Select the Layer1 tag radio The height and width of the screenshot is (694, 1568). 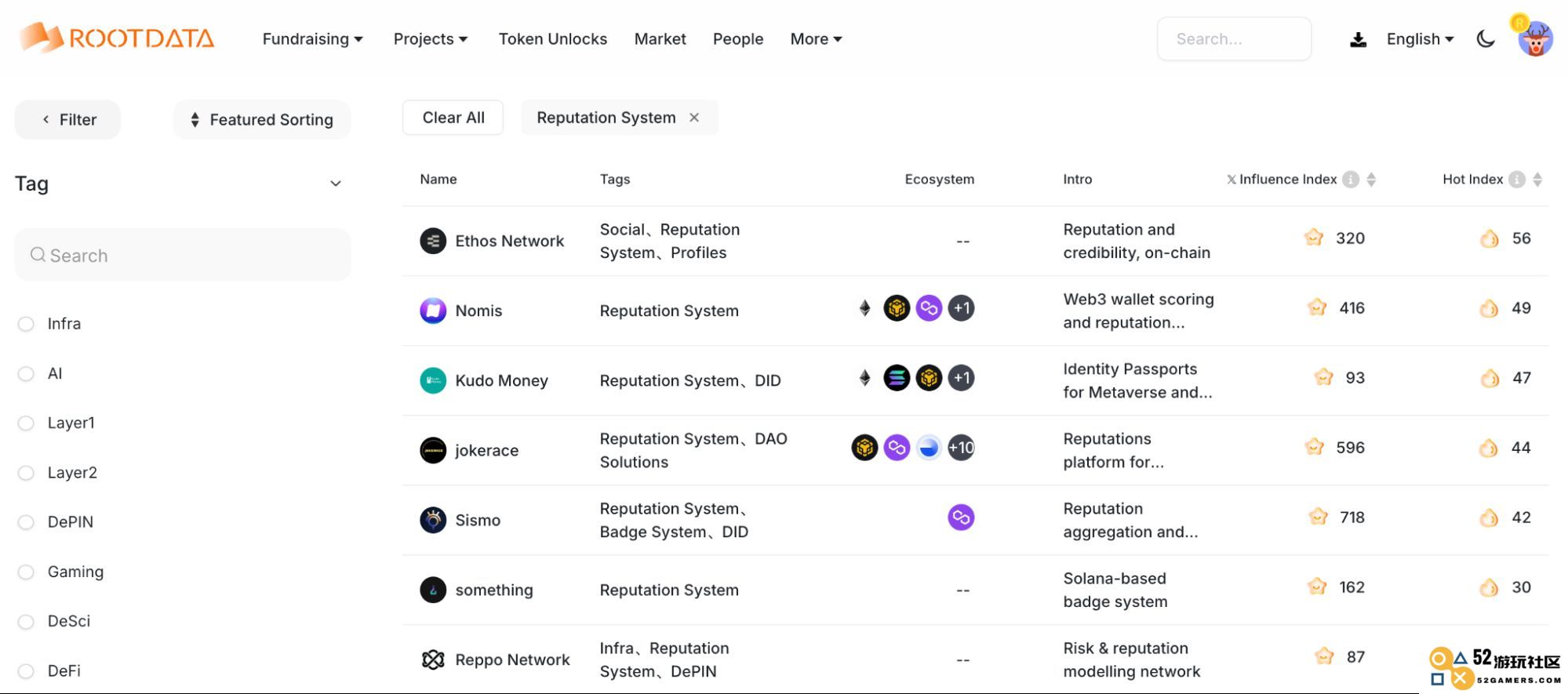coord(26,423)
